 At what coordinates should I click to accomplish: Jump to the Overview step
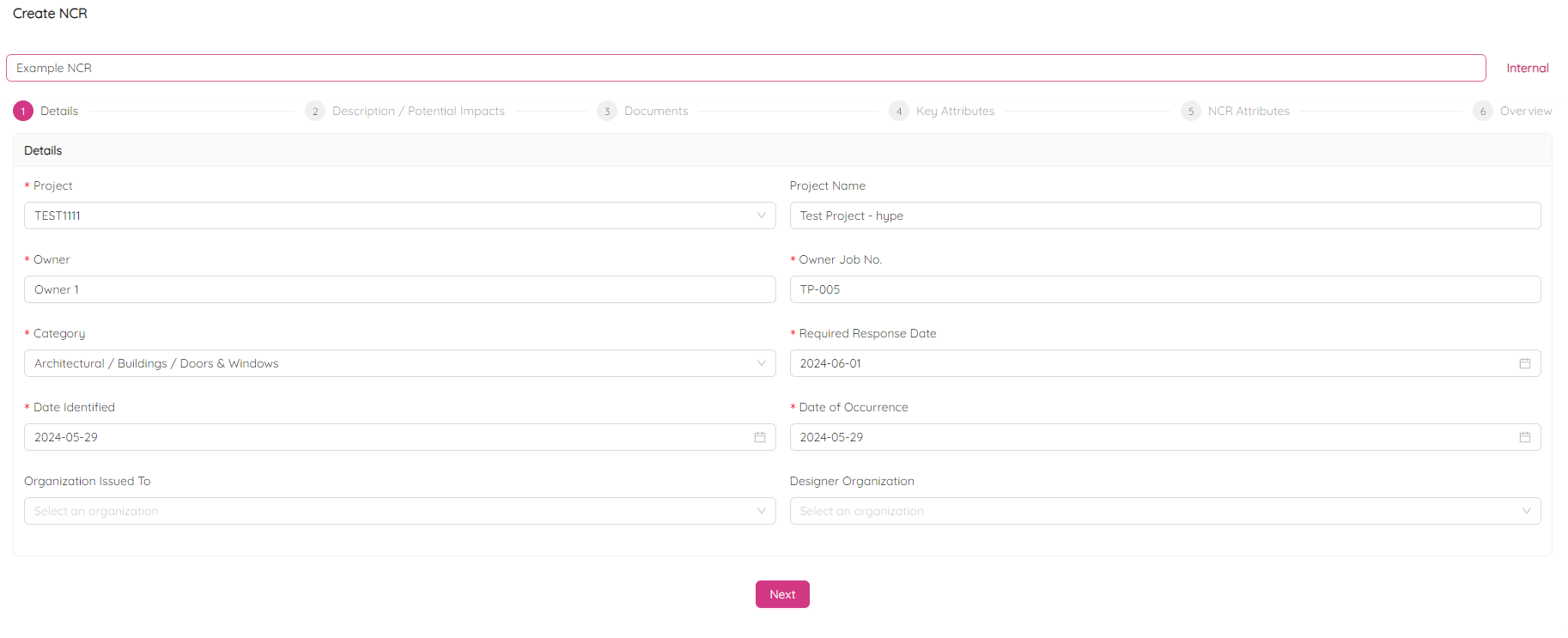pyautogui.click(x=1525, y=111)
